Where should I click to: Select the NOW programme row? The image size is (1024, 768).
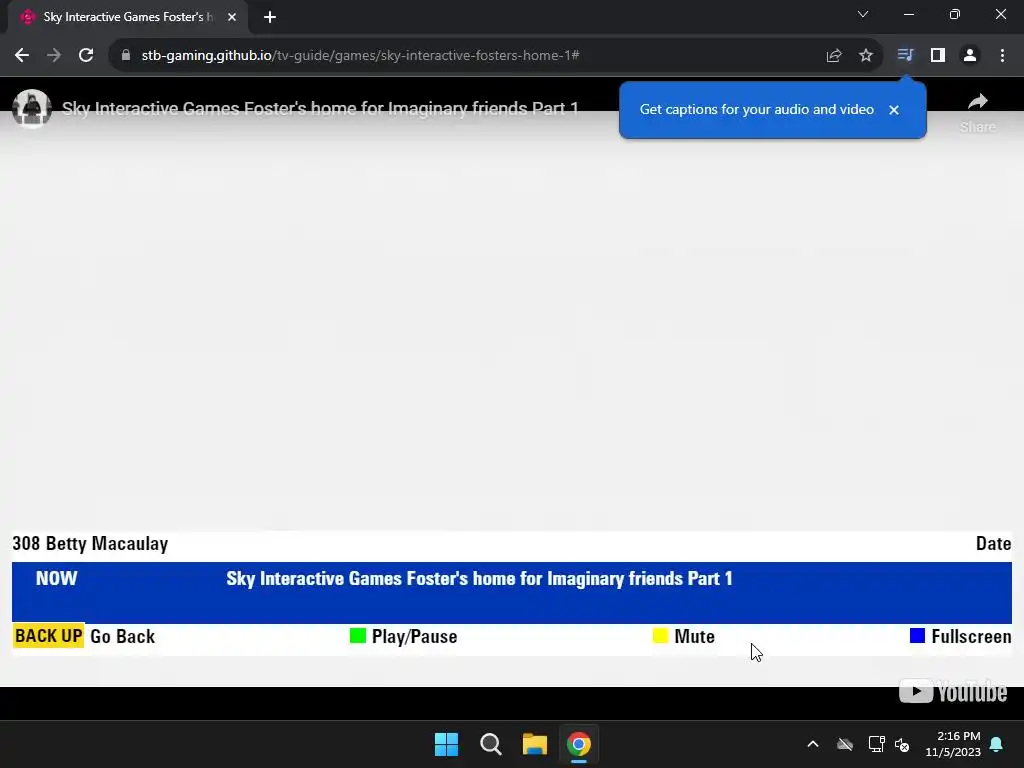(512, 592)
